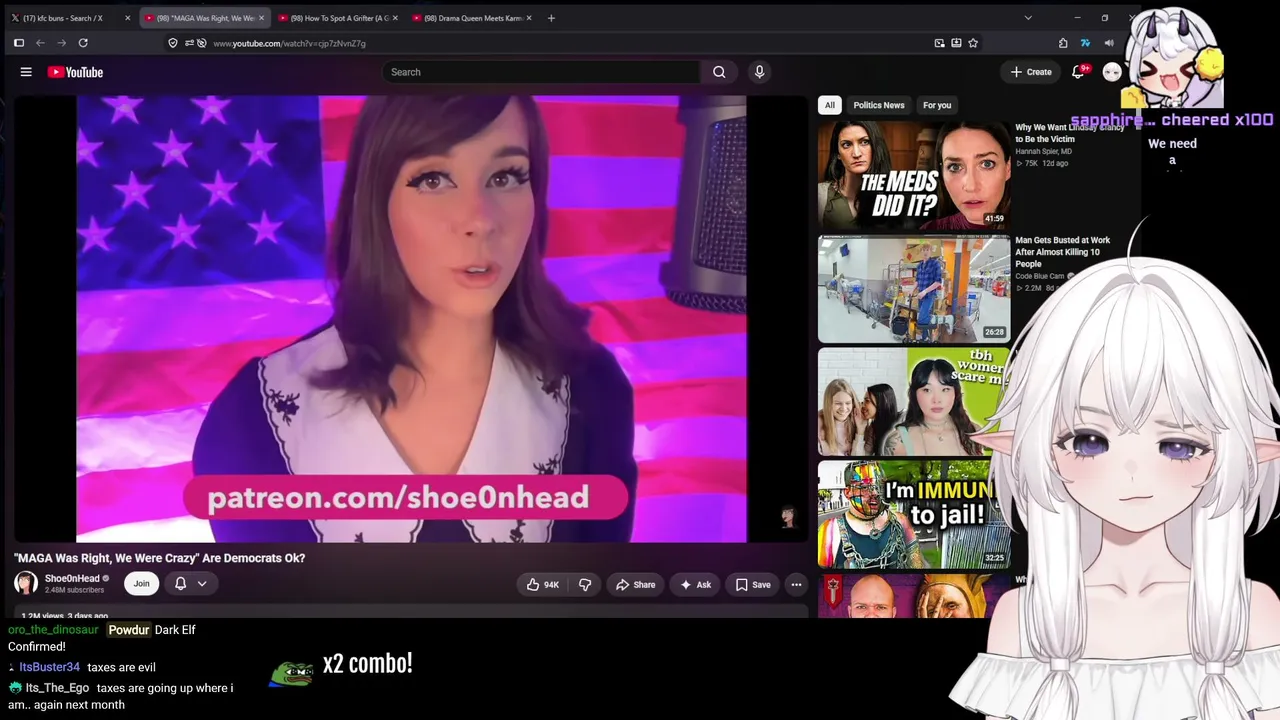Image resolution: width=1280 pixels, height=720 pixels.
Task: Close the 'kfc buns - Search / X' tab
Action: (127, 18)
